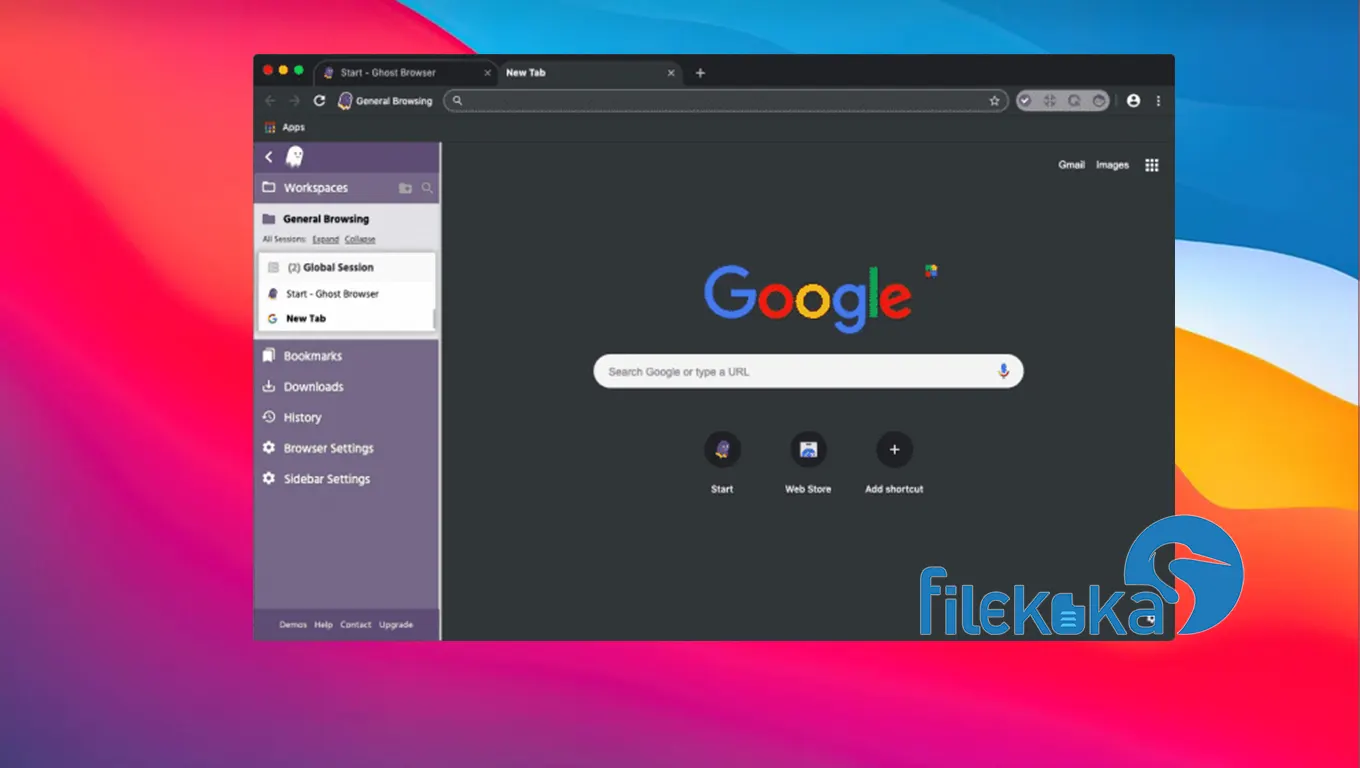Open the Web Store shortcut tile
This screenshot has width=1360, height=768.
(x=808, y=463)
